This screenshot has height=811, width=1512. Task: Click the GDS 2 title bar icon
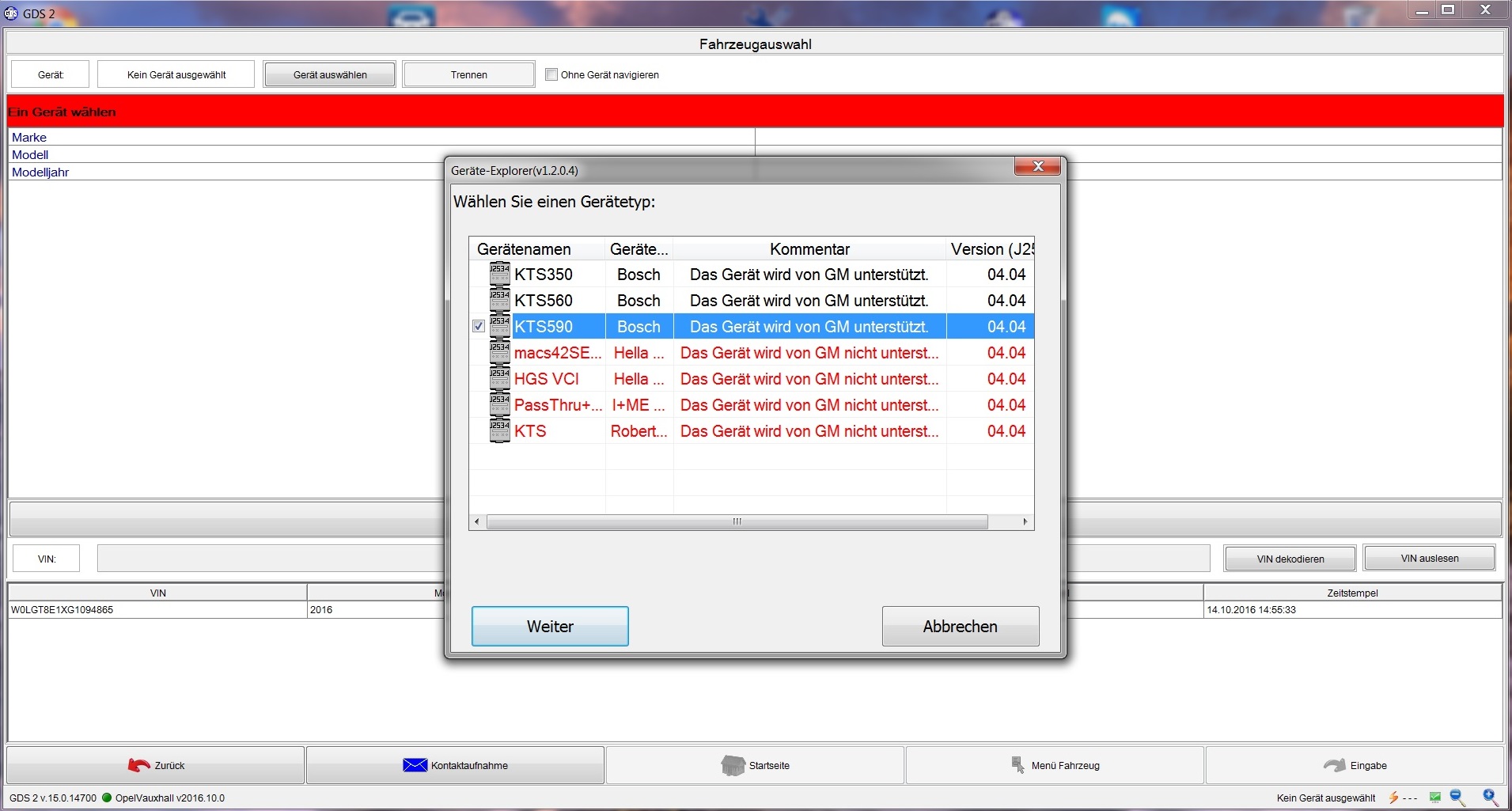[11, 13]
